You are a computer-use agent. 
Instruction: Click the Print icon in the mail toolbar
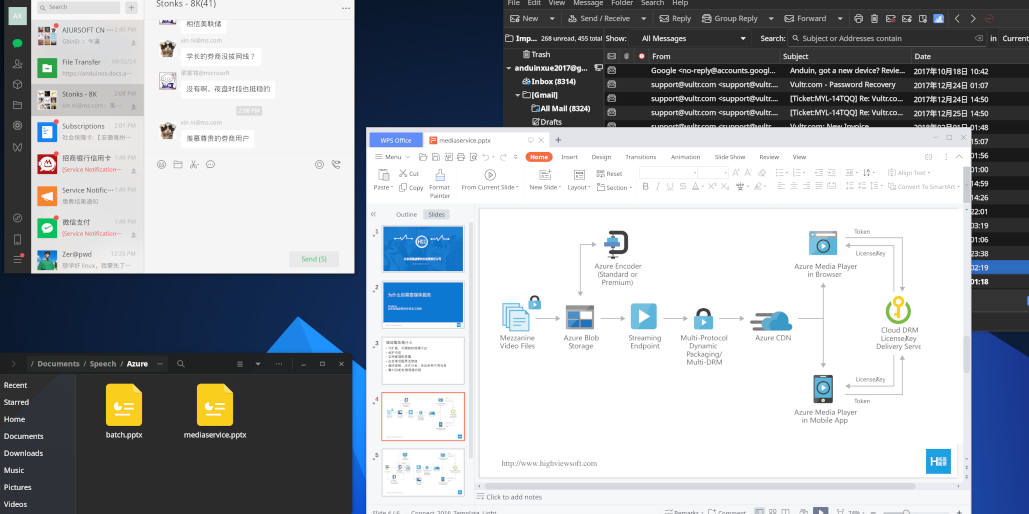click(x=858, y=18)
